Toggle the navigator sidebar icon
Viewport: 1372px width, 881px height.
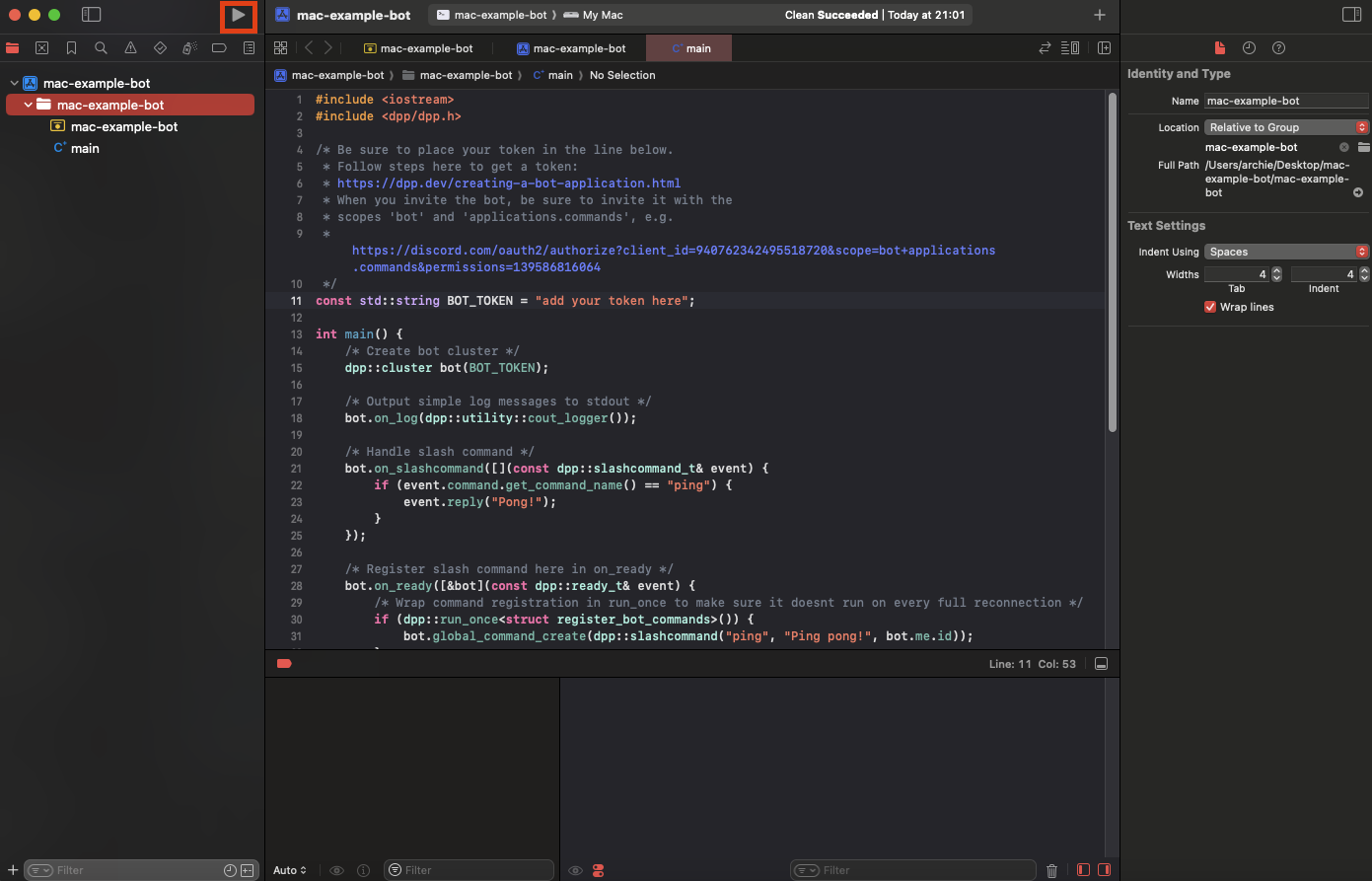(91, 15)
